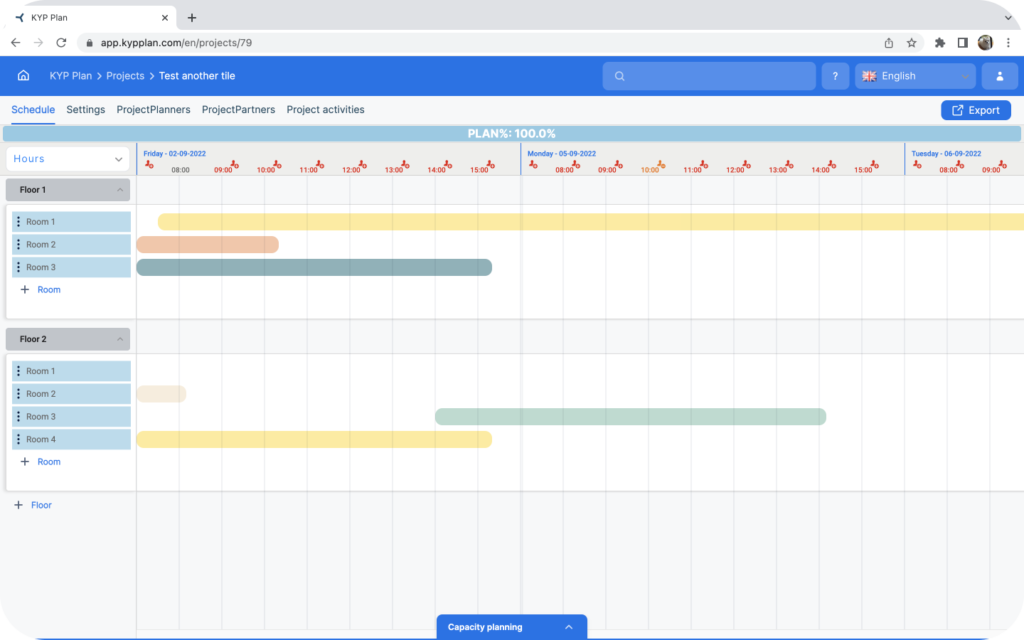Open the user profile icon menu
Image resolution: width=1024 pixels, height=640 pixels.
click(998, 76)
